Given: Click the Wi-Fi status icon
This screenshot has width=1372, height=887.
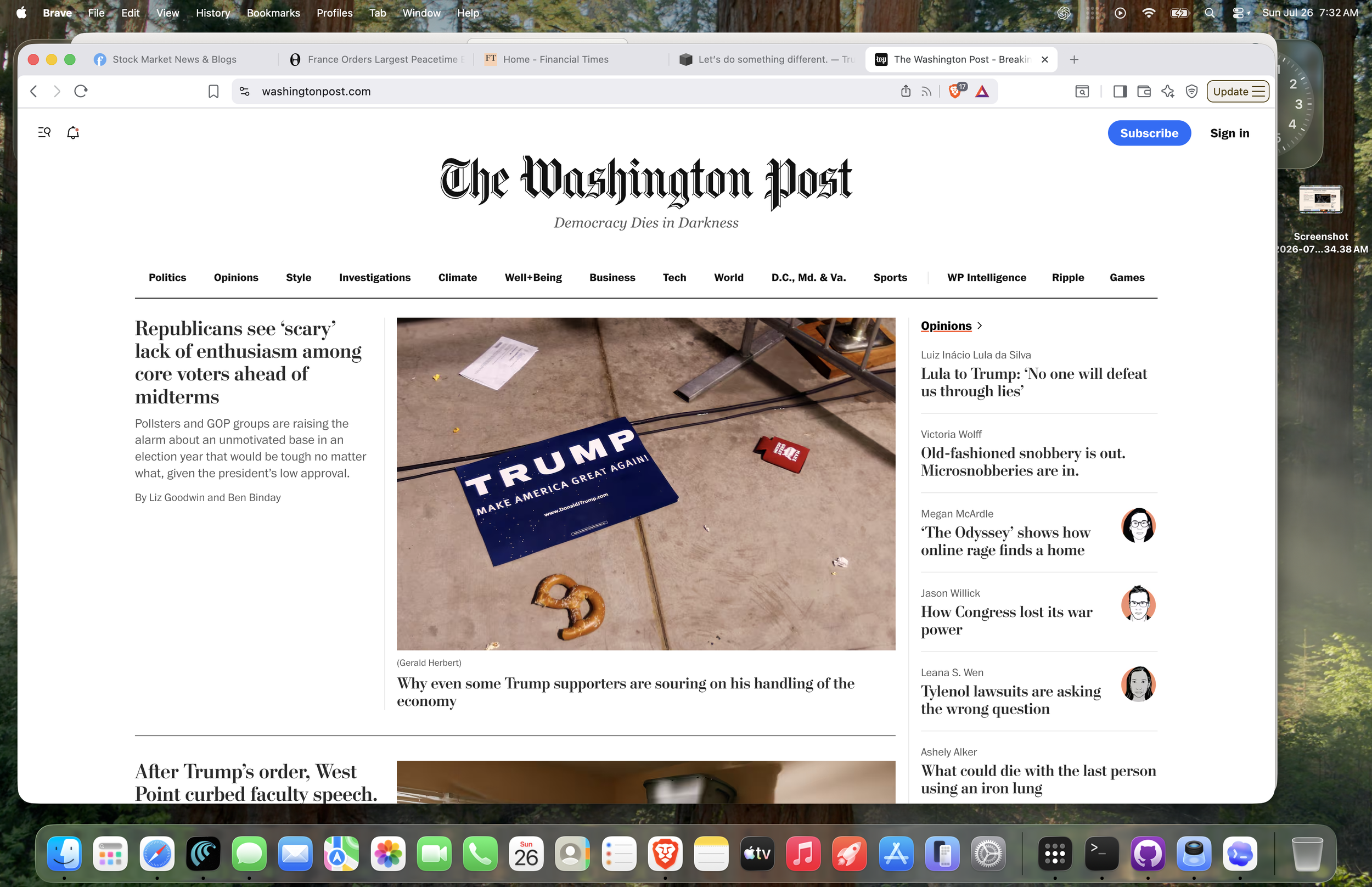Looking at the screenshot, I should (x=1149, y=13).
